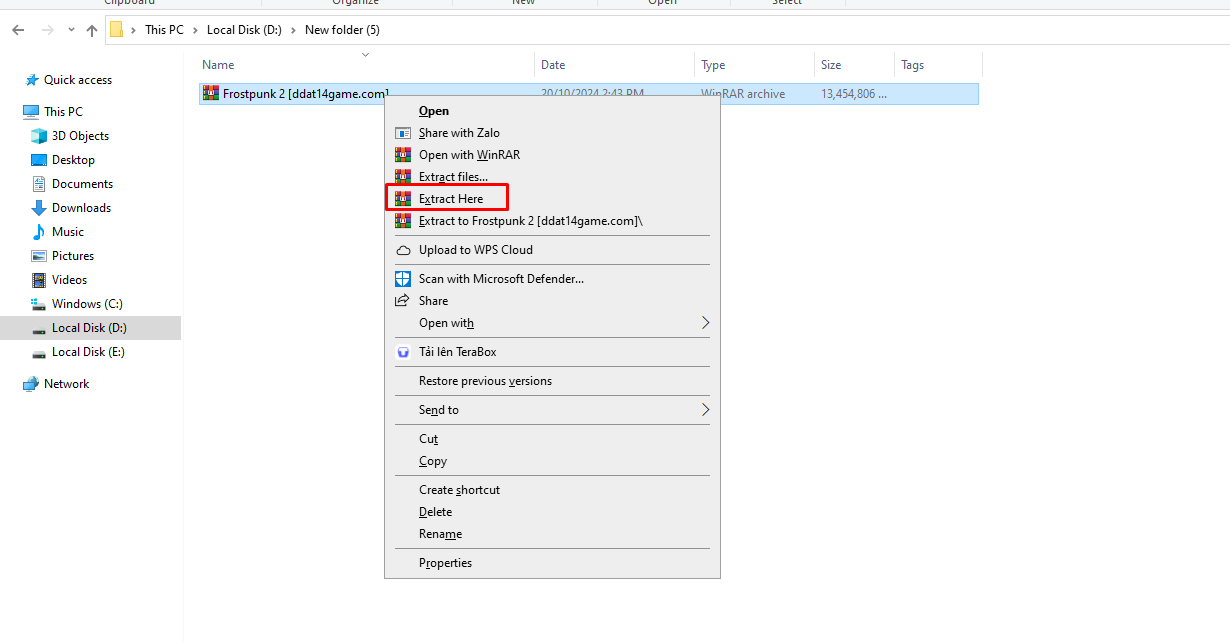
Task: Click the Documents icon in sidebar
Action: [39, 184]
